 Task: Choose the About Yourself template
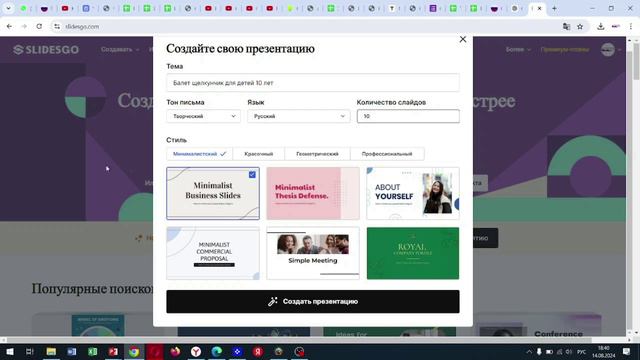413,193
